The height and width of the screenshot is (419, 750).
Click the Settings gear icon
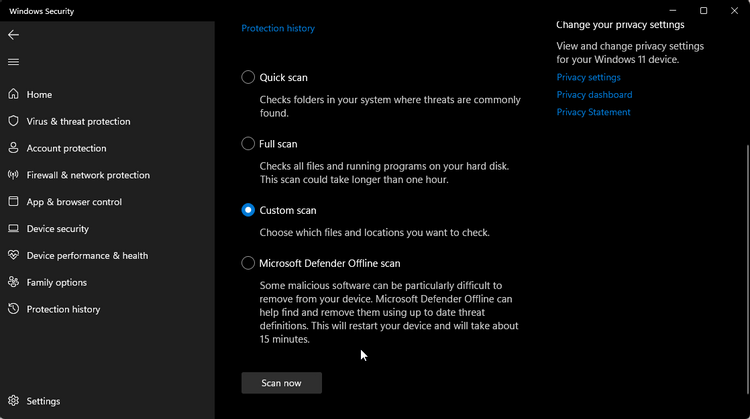point(13,401)
